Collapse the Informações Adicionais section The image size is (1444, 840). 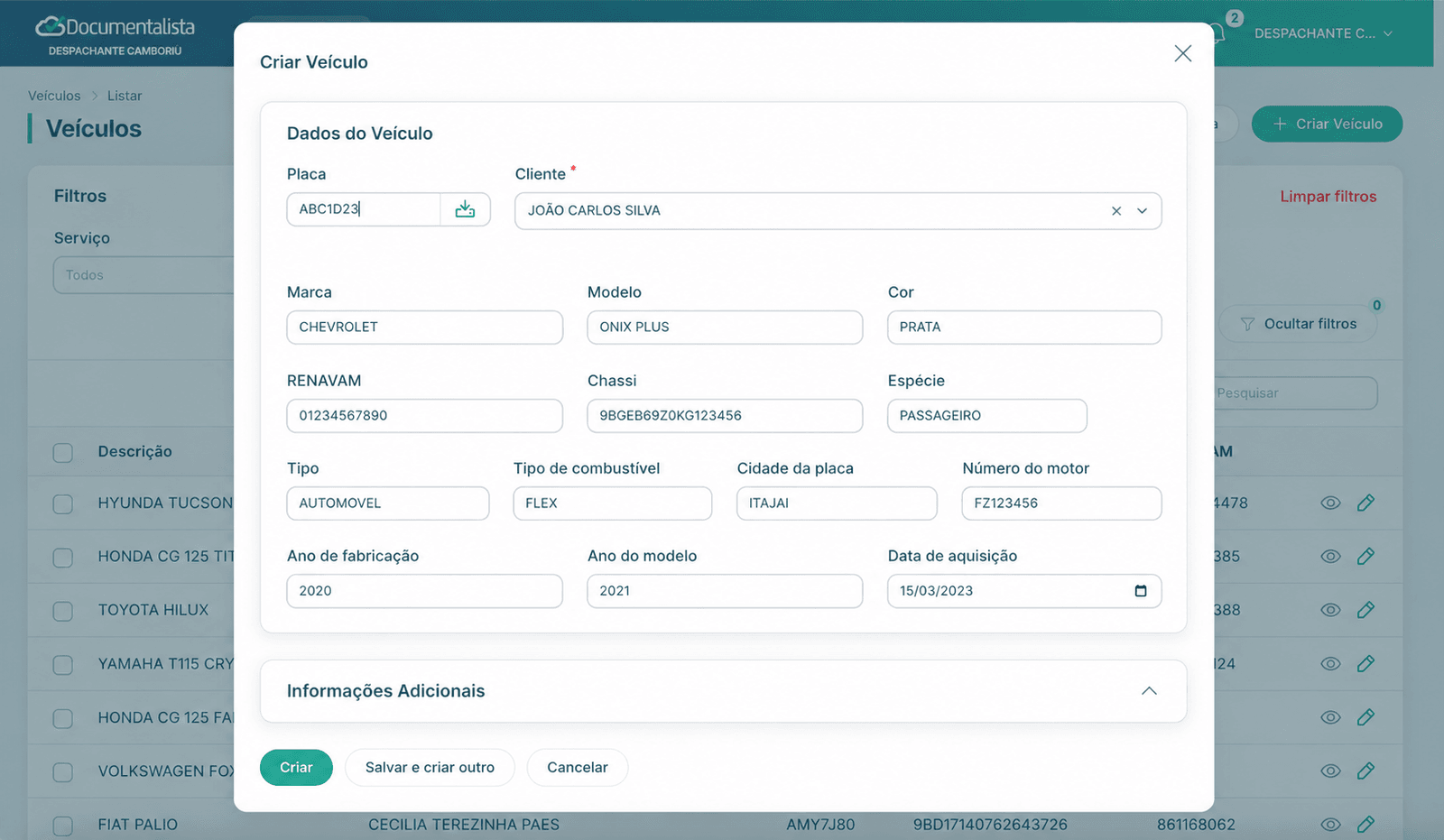[1149, 691]
